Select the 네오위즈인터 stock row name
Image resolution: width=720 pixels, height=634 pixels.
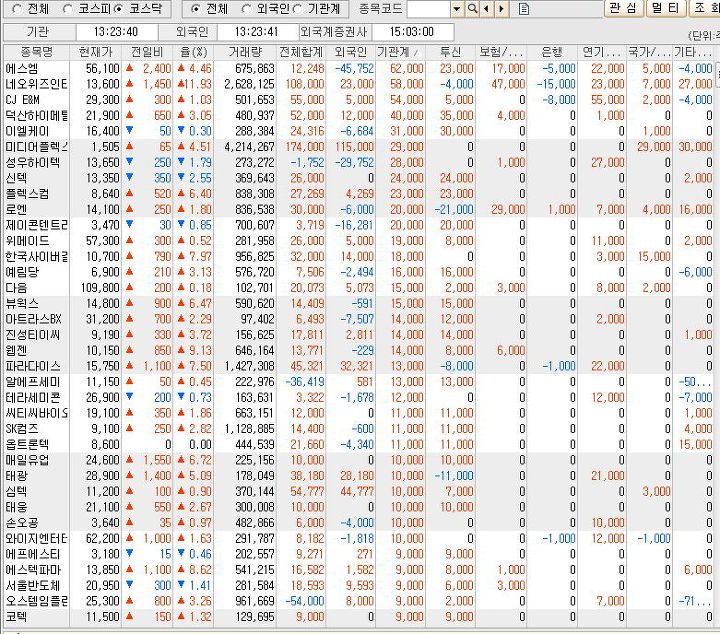36,84
